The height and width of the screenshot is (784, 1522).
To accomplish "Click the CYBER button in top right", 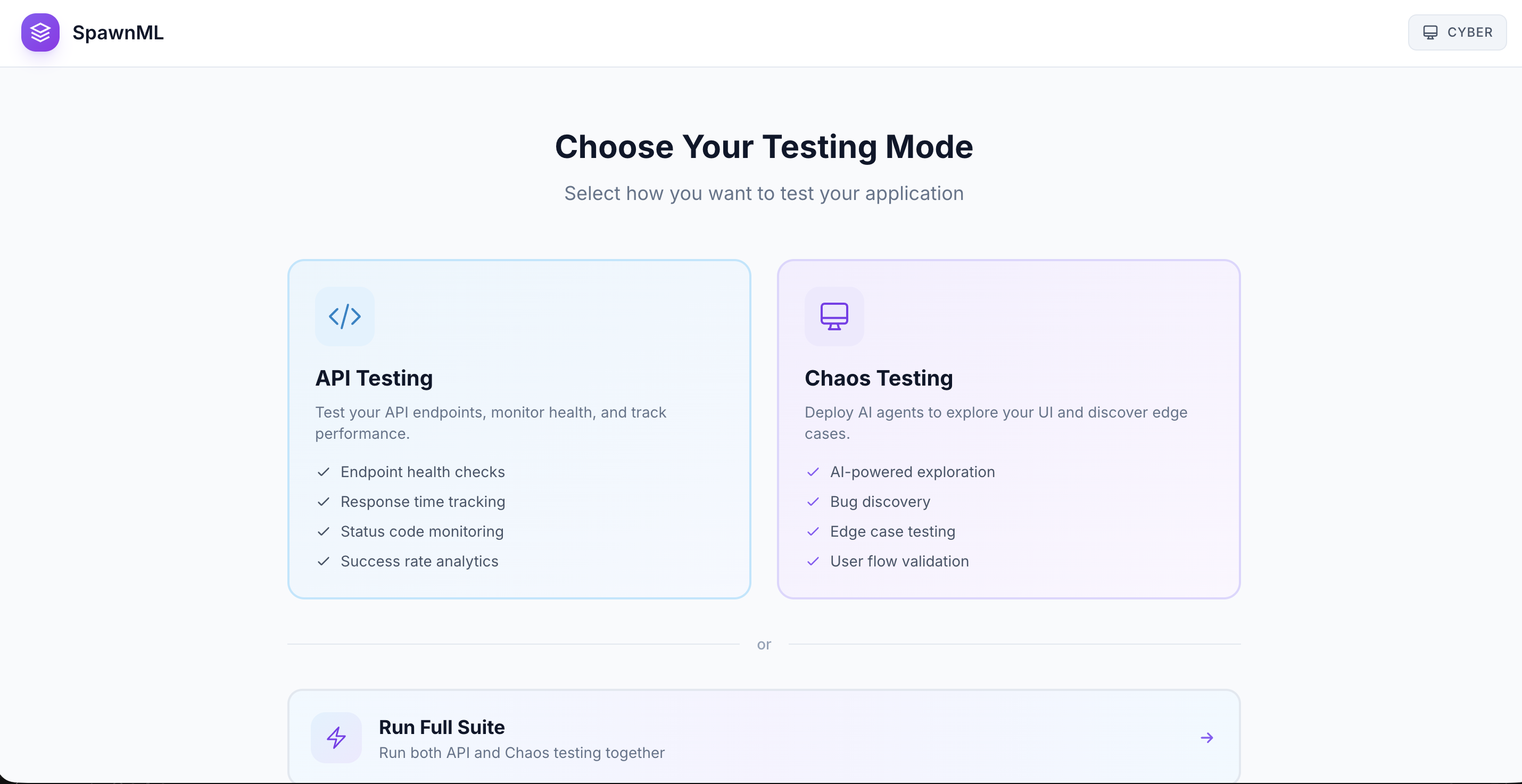I will click(1457, 32).
